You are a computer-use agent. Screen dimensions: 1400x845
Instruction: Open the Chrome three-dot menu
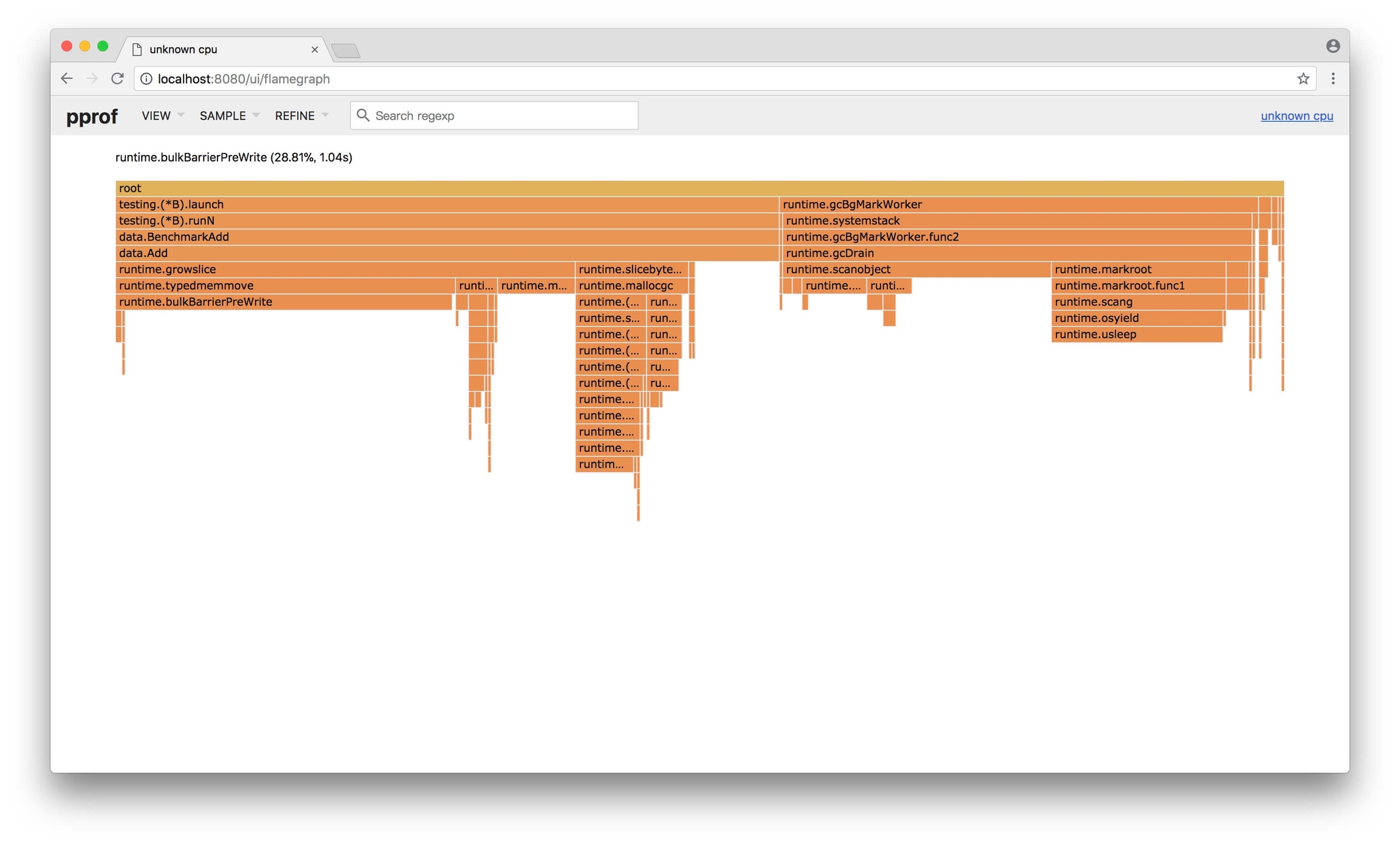[x=1333, y=78]
